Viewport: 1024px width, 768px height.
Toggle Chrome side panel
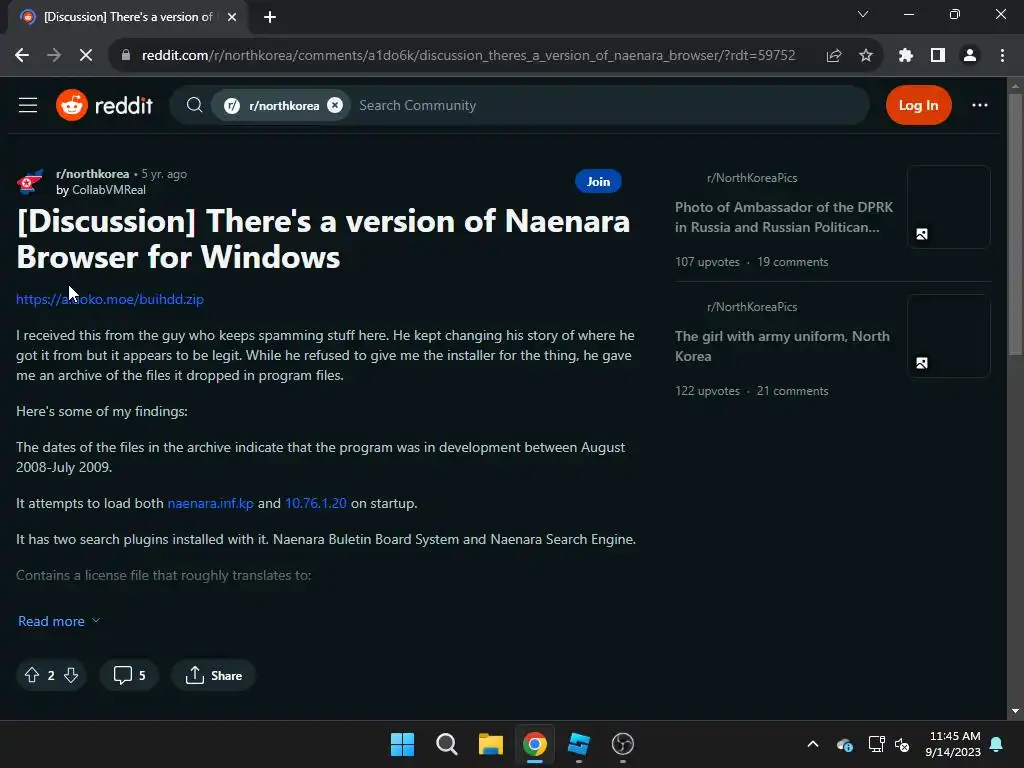(938, 56)
